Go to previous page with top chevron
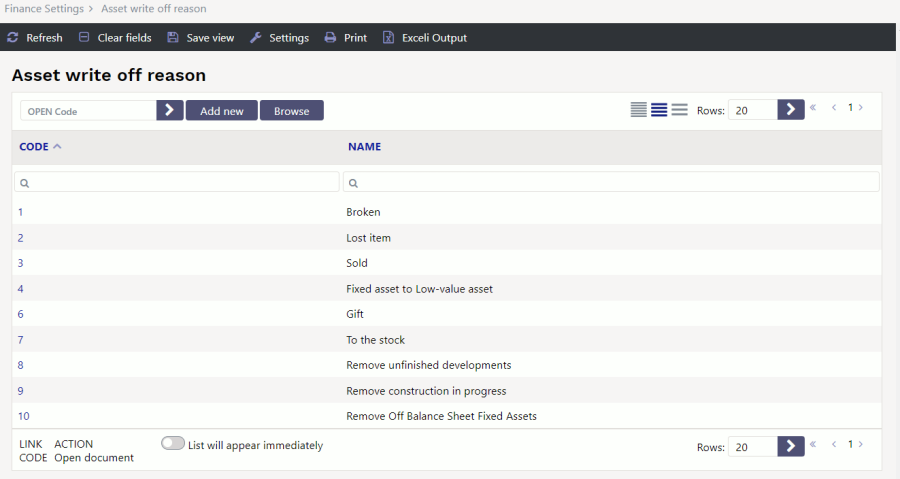 [x=834, y=107]
